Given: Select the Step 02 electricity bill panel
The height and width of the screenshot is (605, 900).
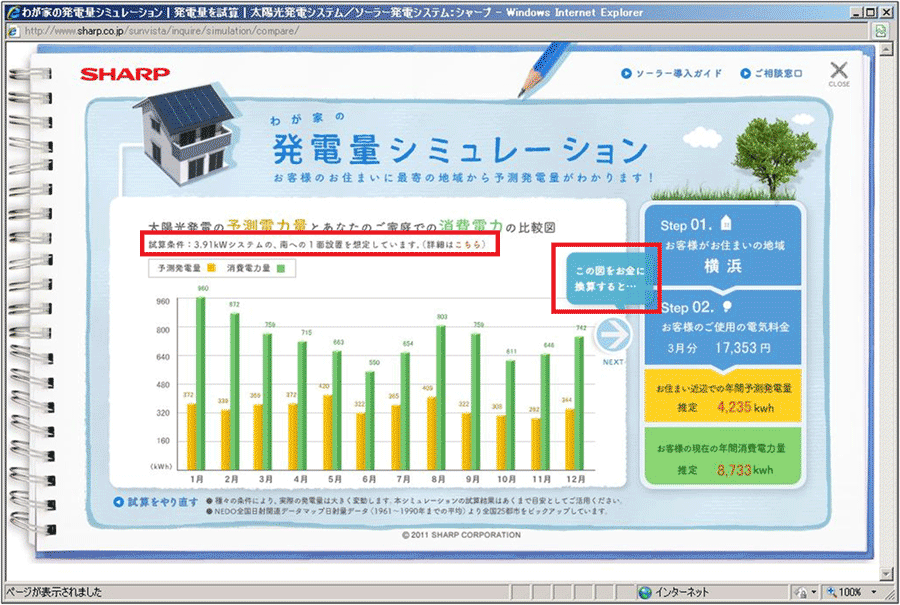Looking at the screenshot, I should pos(722,330).
